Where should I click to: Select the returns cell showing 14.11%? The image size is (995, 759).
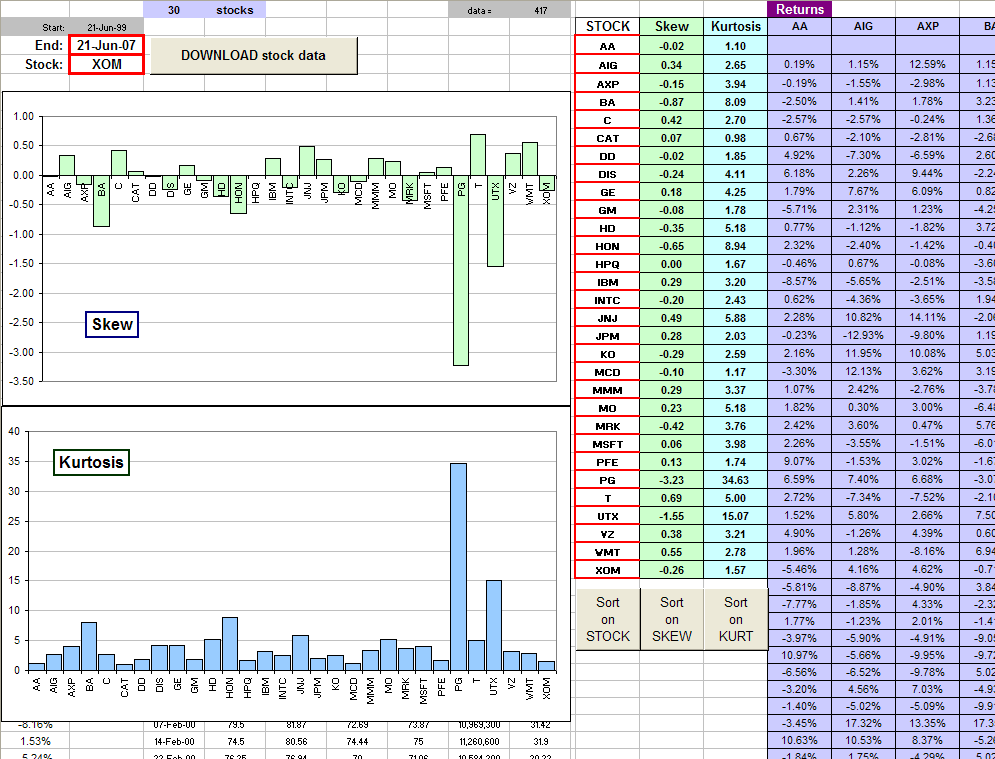pyautogui.click(x=927, y=318)
